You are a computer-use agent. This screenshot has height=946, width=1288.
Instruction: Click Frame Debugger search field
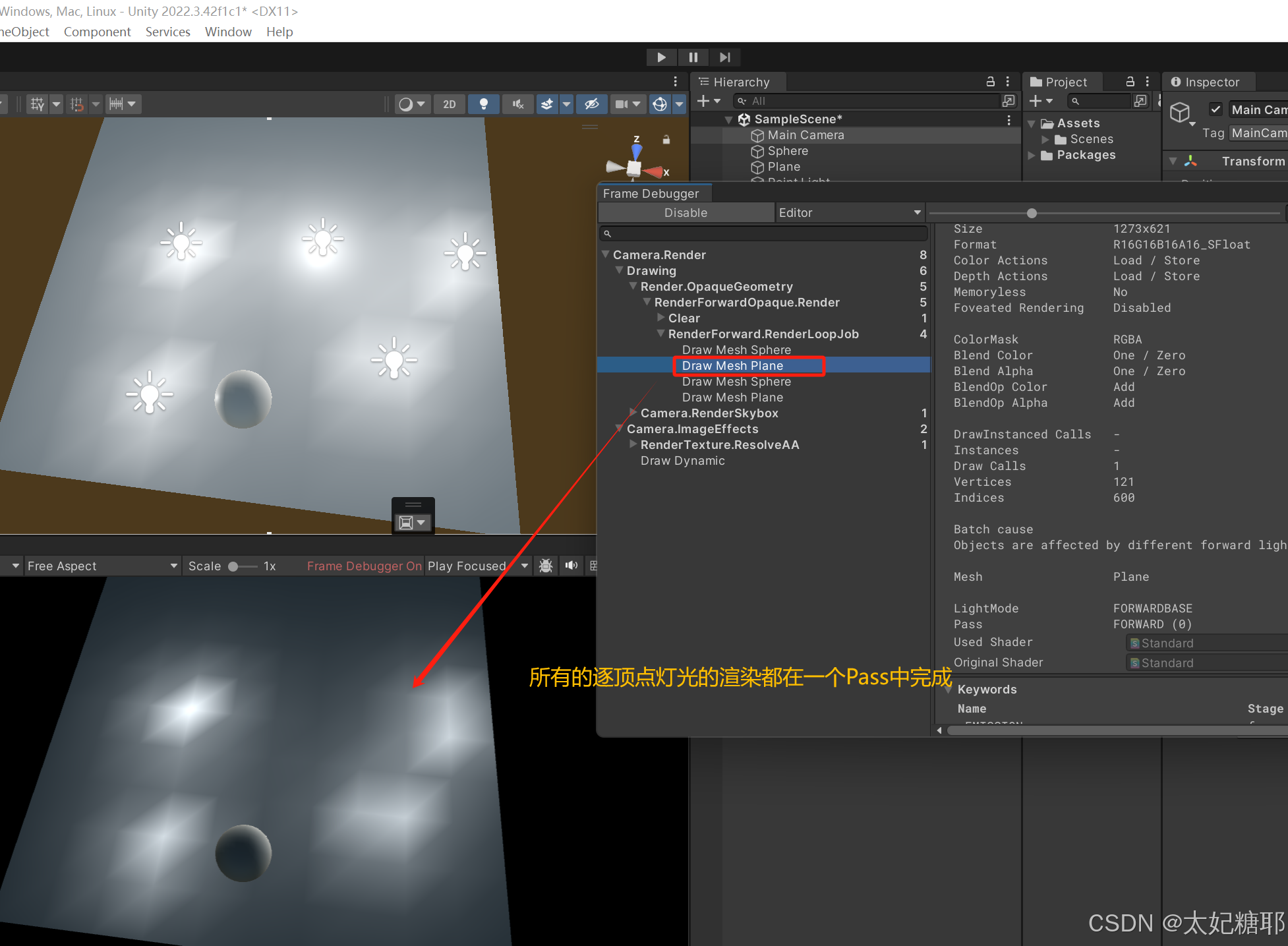[x=763, y=233]
